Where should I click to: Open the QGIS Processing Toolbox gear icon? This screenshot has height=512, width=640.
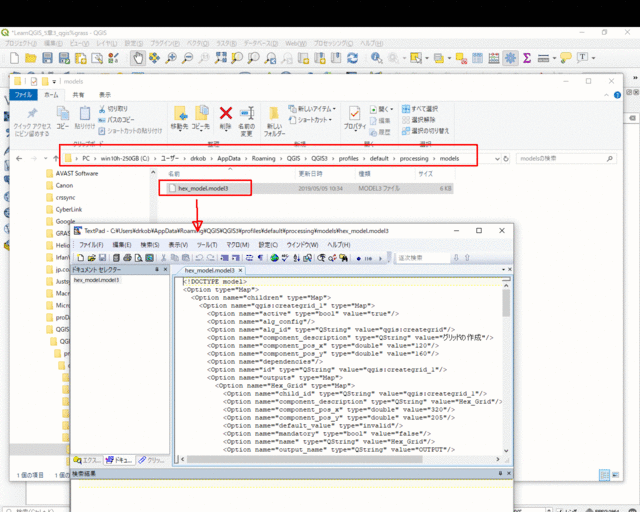(510, 58)
